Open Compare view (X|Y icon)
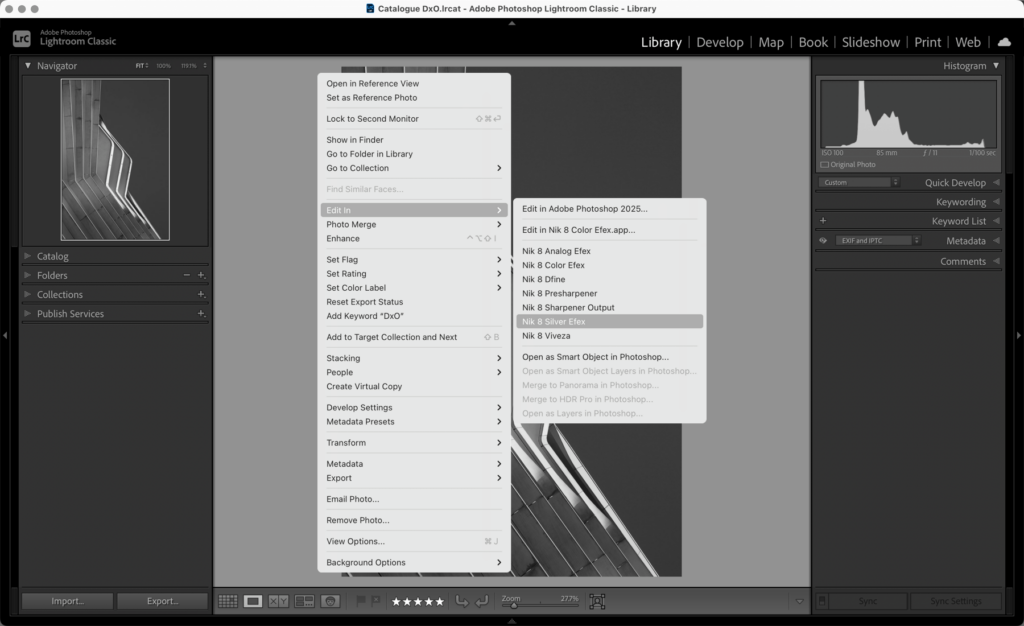 pyautogui.click(x=278, y=601)
